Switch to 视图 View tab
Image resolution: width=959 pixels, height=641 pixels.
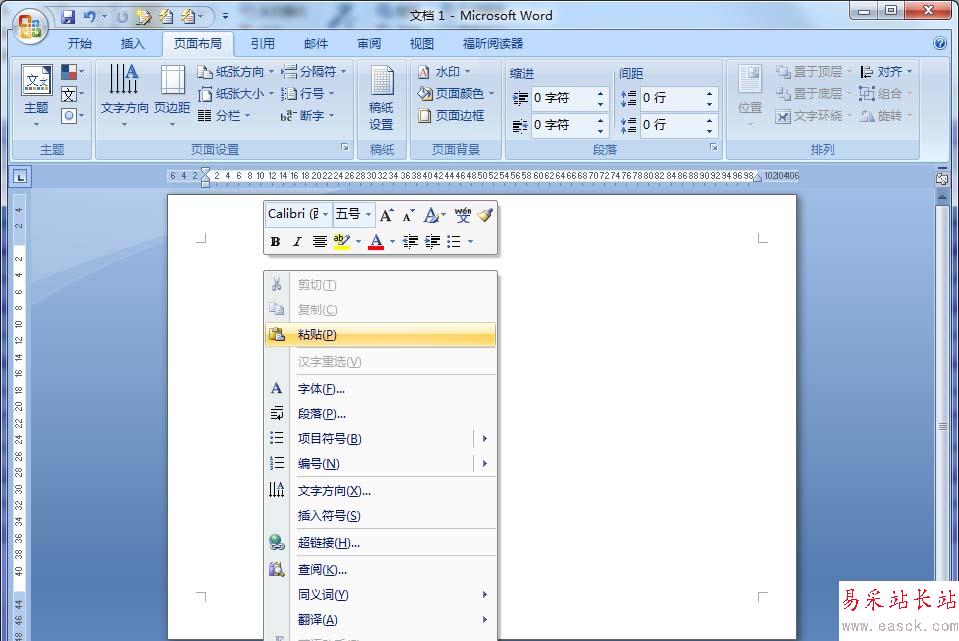pos(422,43)
